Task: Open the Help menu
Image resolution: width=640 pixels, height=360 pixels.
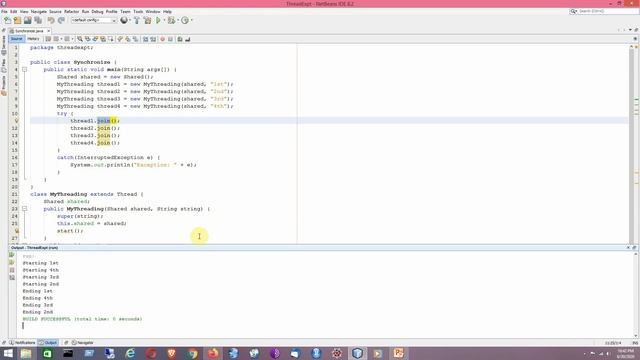Action: 167,12
